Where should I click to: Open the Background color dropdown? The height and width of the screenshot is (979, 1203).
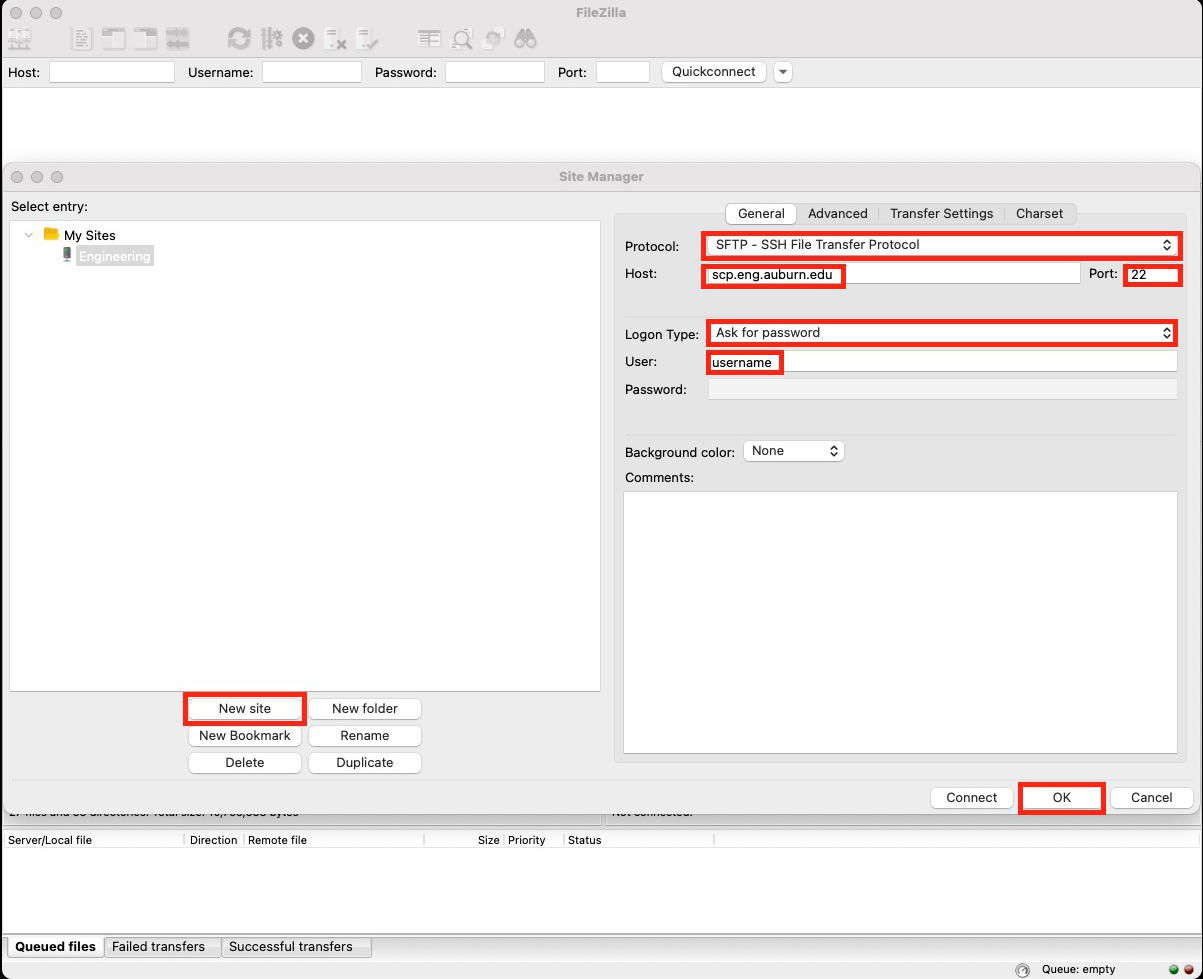coord(794,451)
